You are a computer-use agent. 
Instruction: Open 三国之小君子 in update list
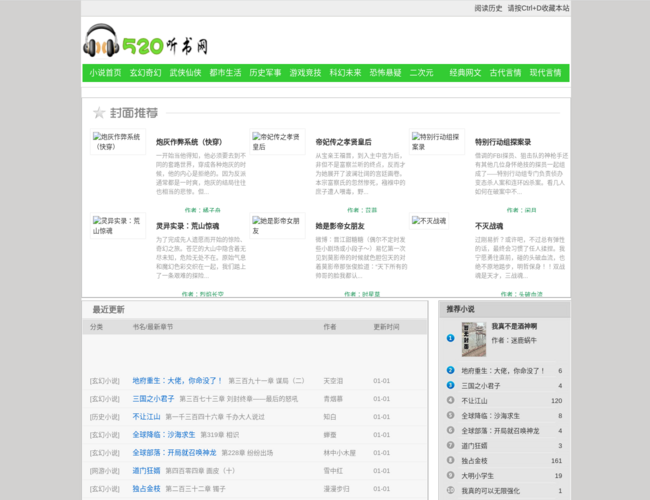click(x=153, y=399)
